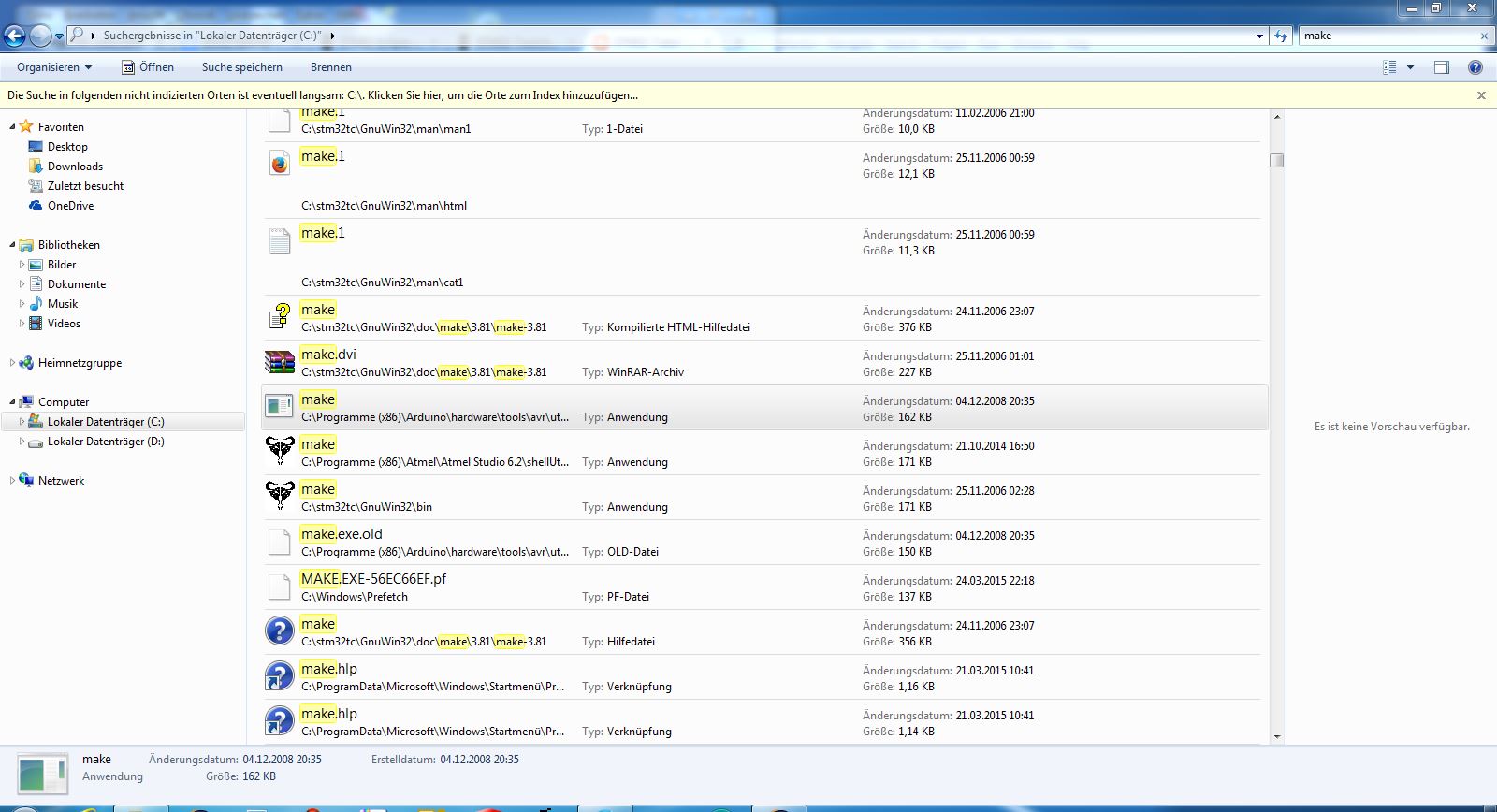Screen dimensions: 1497x812
Task: Open recent locations dropdown next to the nav arrows
Action: point(59,36)
